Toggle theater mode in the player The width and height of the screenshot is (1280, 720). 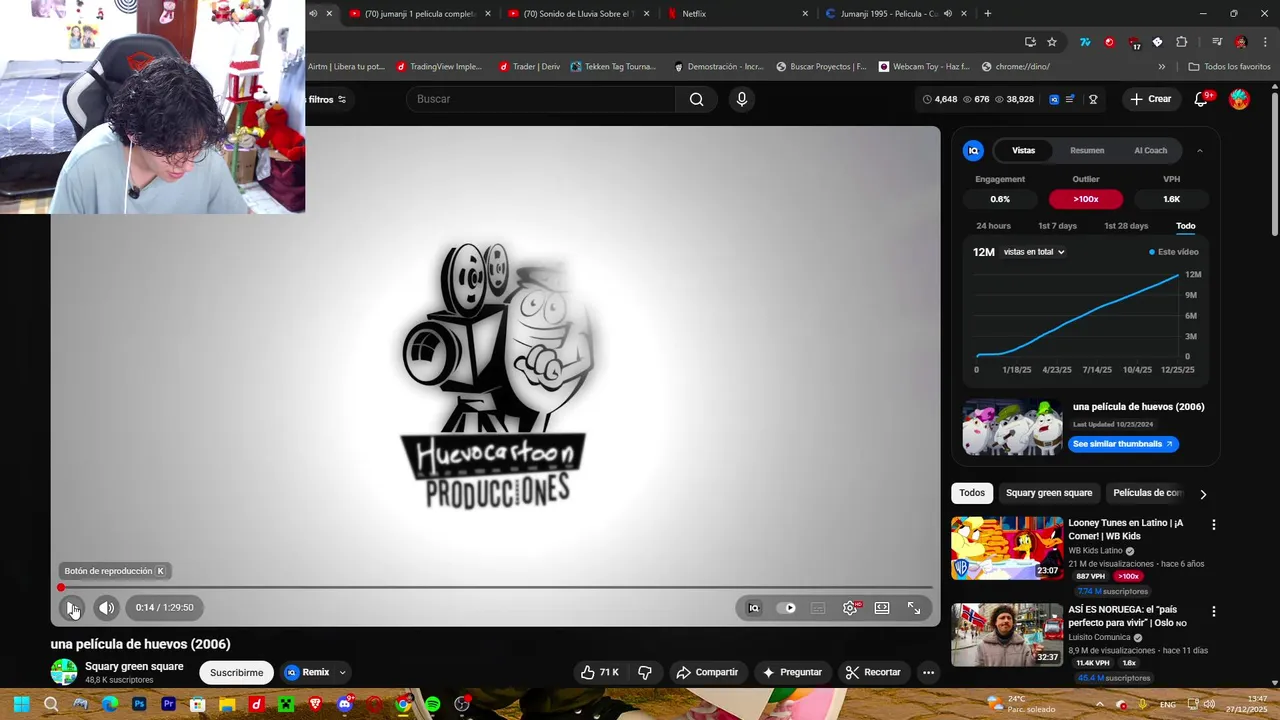click(x=882, y=608)
